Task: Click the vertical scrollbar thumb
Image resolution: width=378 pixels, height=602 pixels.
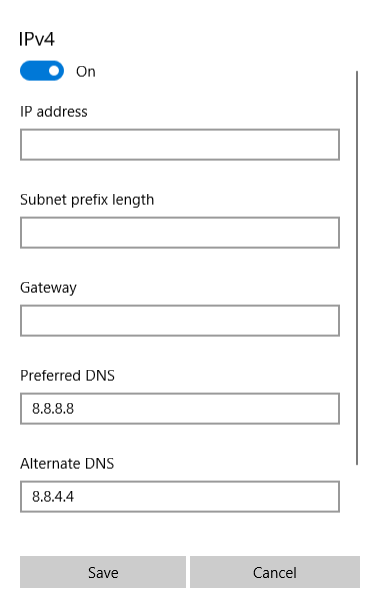Action: click(357, 268)
